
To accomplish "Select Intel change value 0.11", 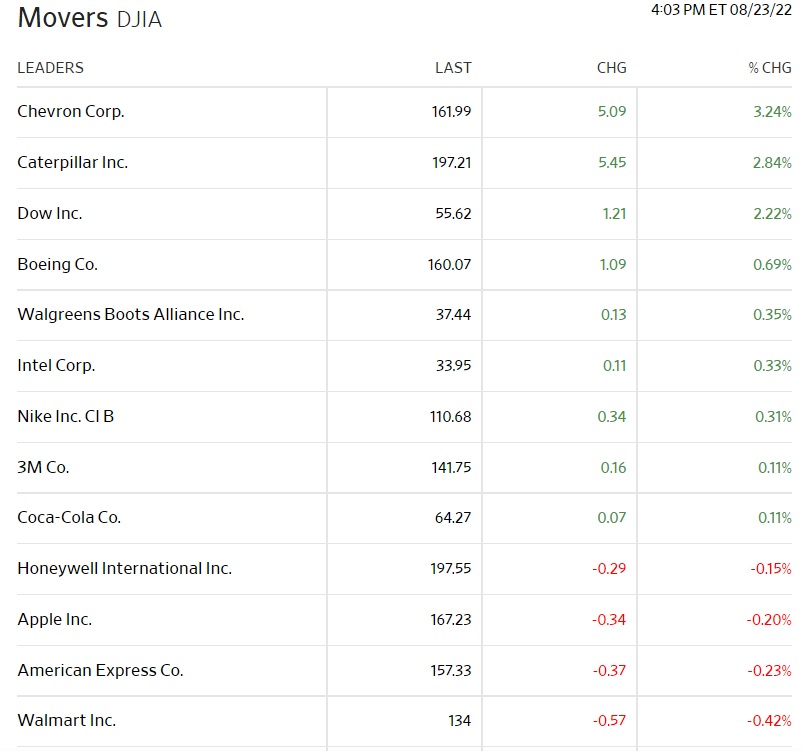I will 615,365.
